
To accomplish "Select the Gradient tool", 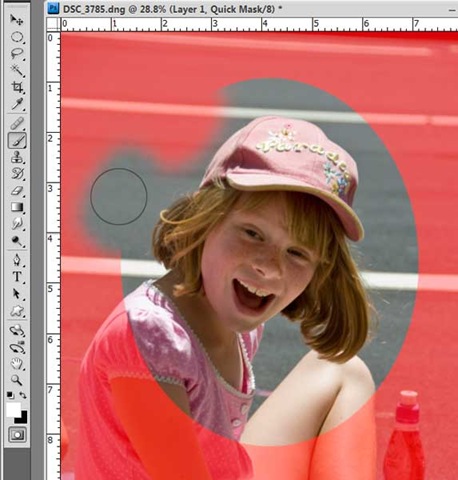I will click(x=17, y=208).
